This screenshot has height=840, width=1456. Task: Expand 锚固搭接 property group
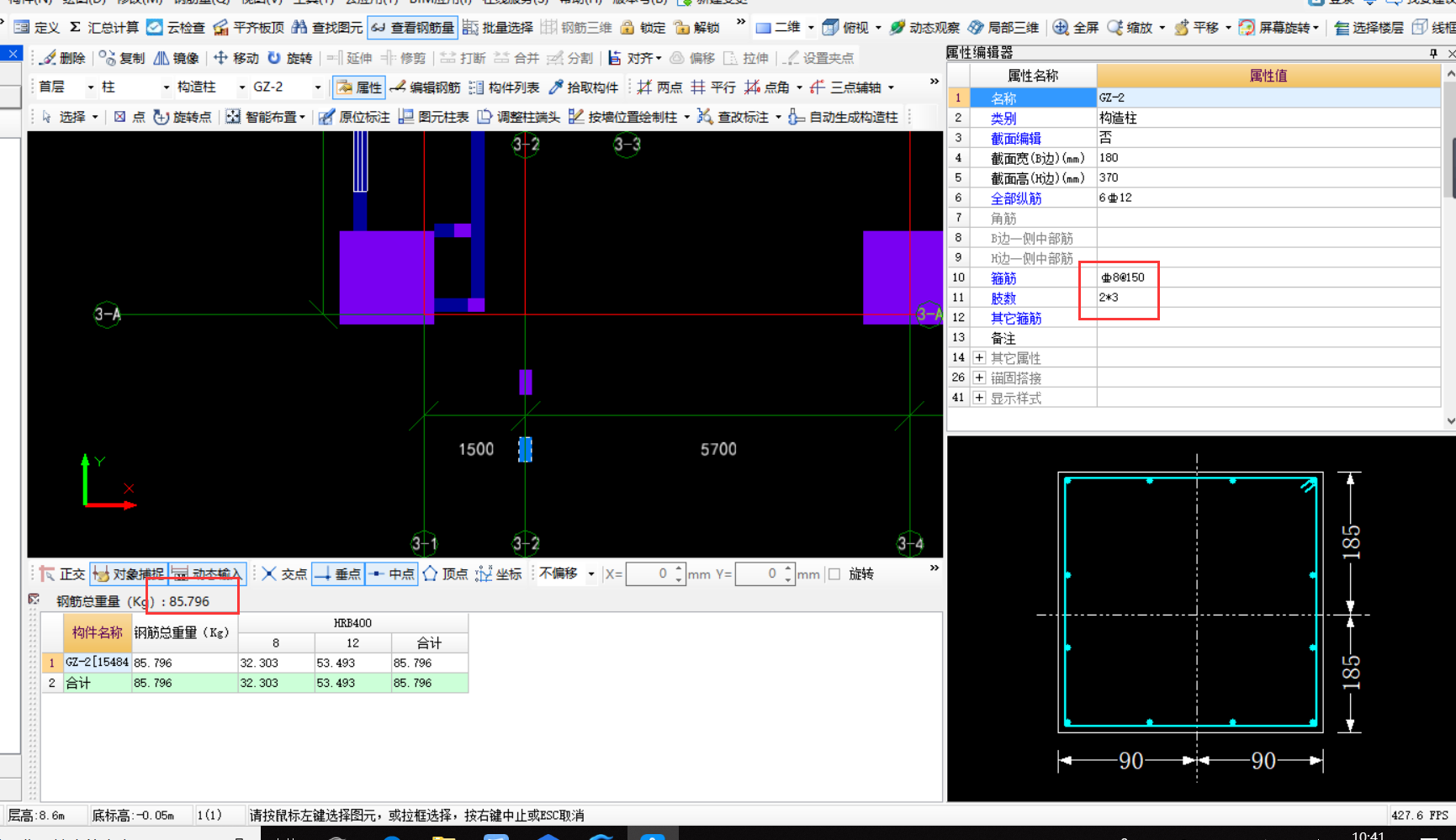point(979,378)
